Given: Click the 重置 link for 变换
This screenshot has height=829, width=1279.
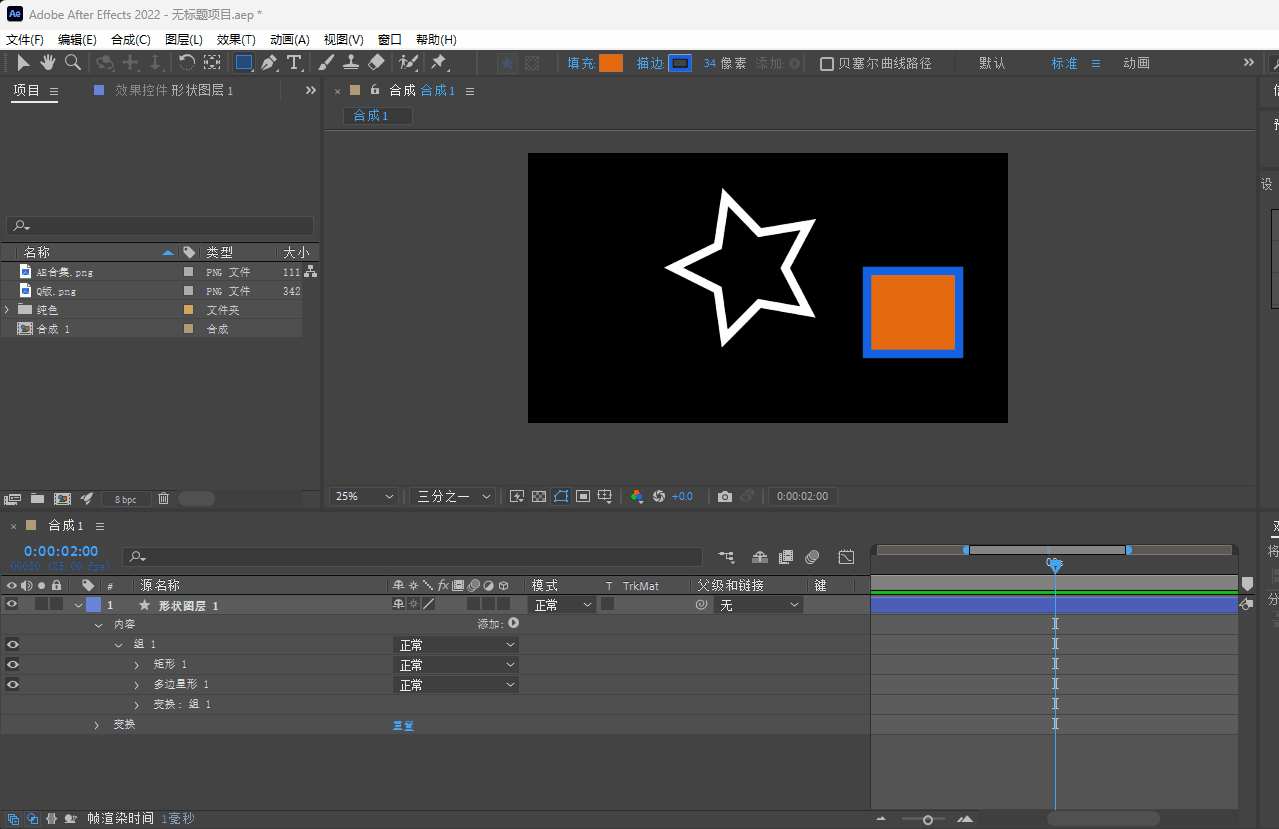Looking at the screenshot, I should tap(403, 725).
